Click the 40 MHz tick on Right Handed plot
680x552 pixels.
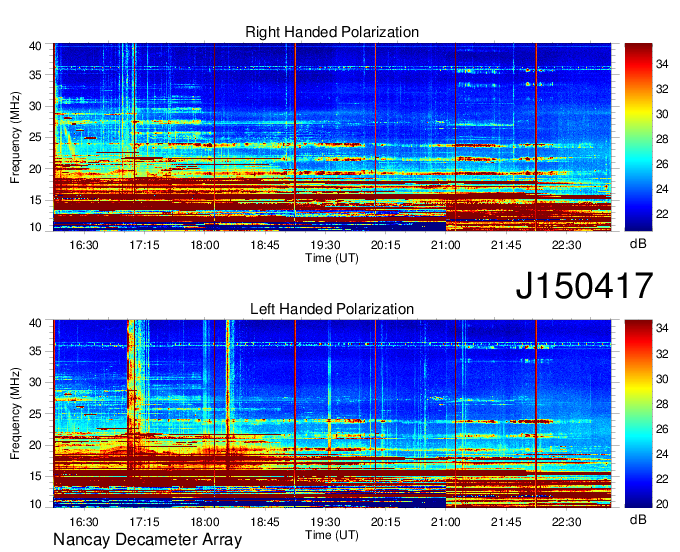click(35, 46)
